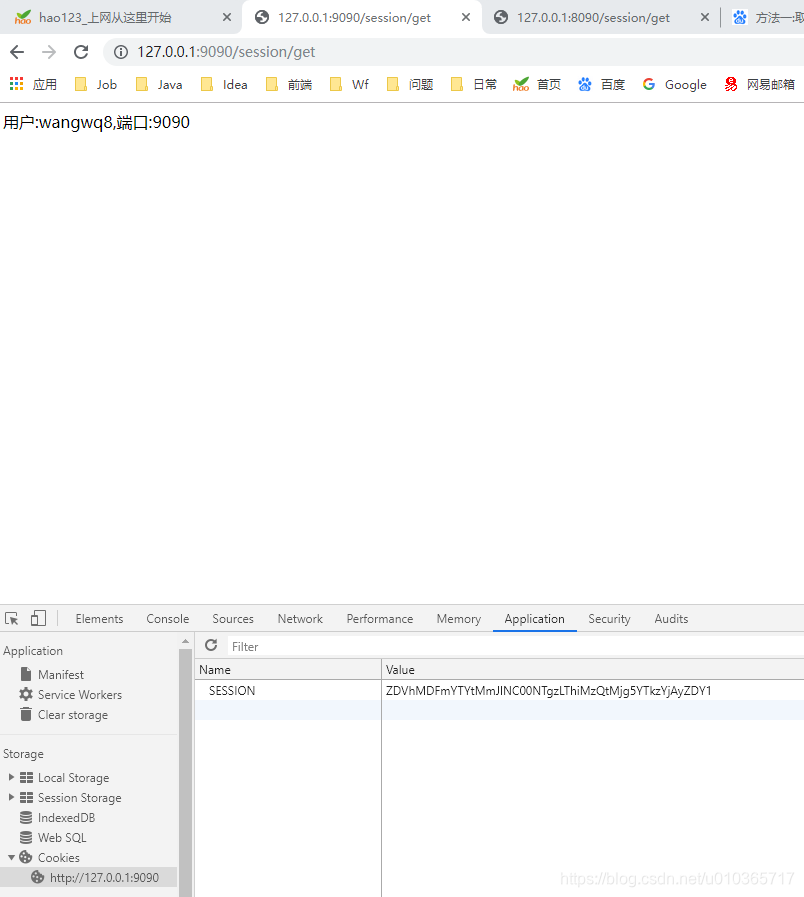The image size is (804, 897).
Task: Expand the Local Storage entry
Action: (x=12, y=777)
